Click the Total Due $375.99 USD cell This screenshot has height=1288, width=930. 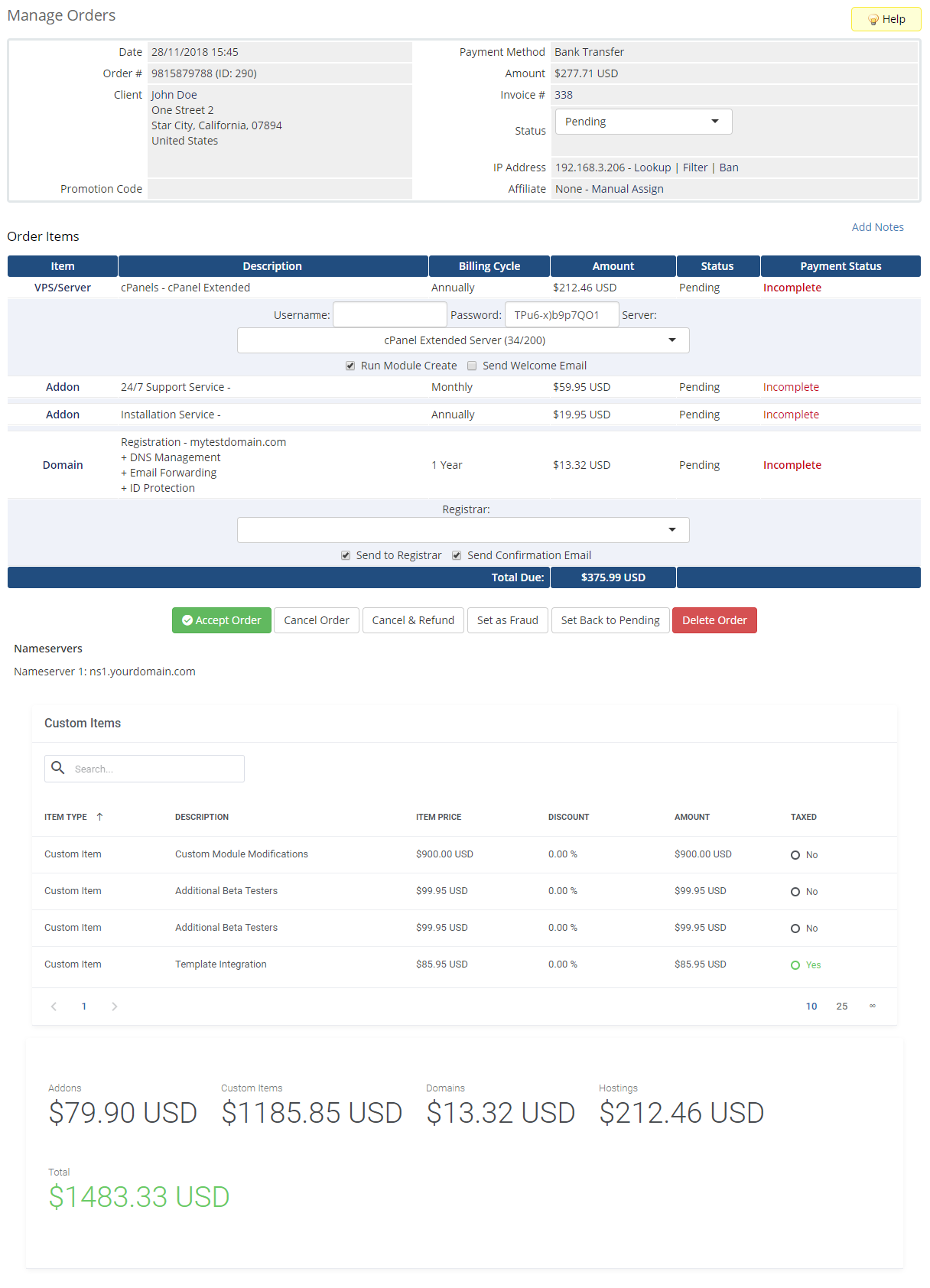(613, 577)
